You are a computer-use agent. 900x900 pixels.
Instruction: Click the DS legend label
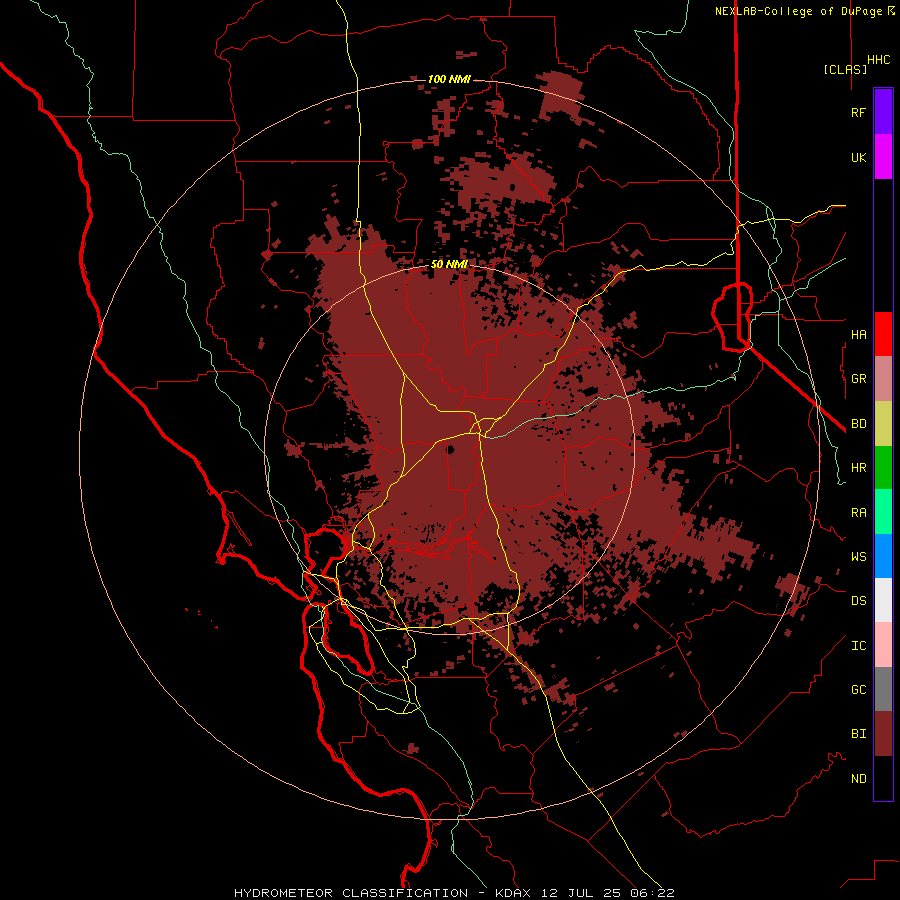coord(858,601)
